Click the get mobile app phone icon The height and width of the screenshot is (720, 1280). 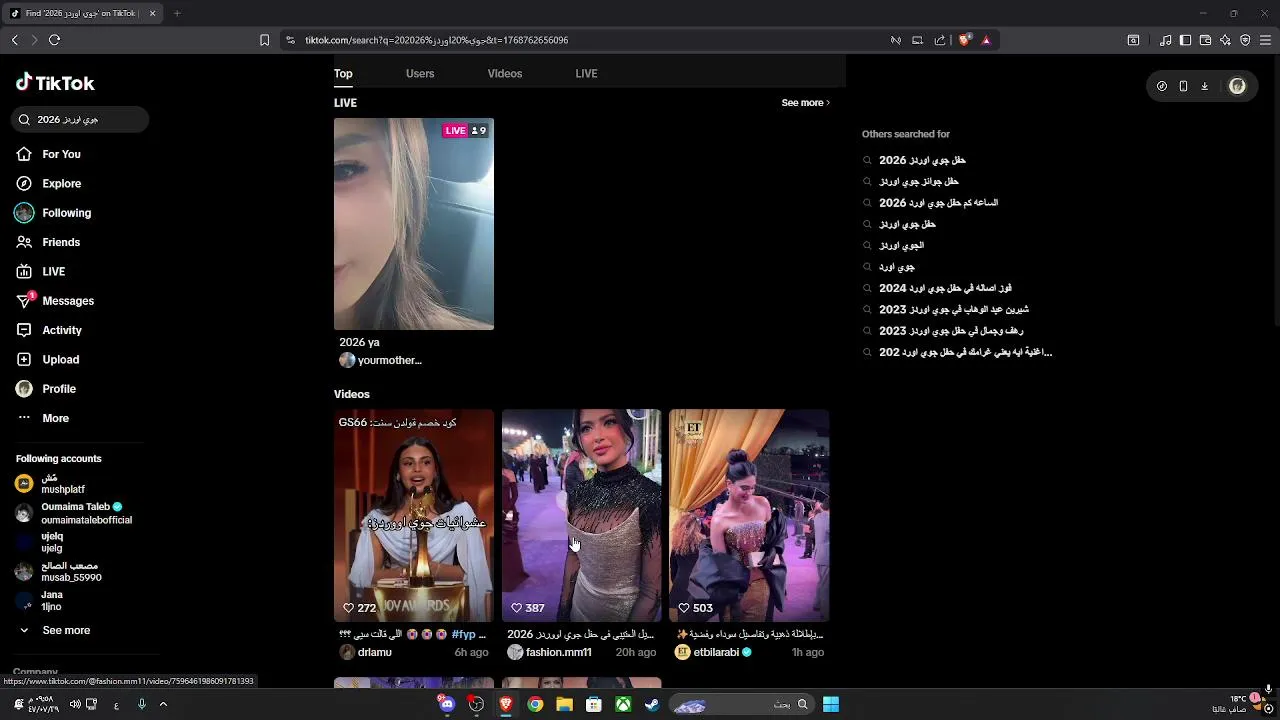[1183, 86]
